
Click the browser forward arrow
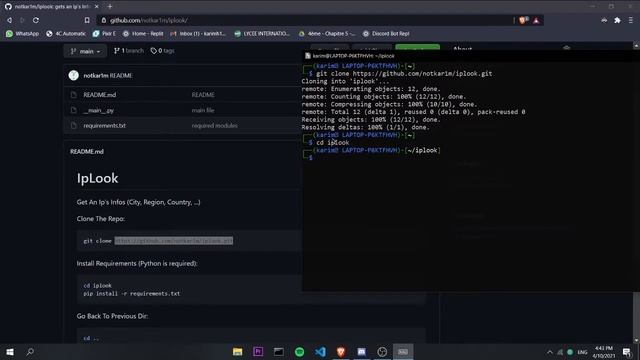[x=22, y=20]
